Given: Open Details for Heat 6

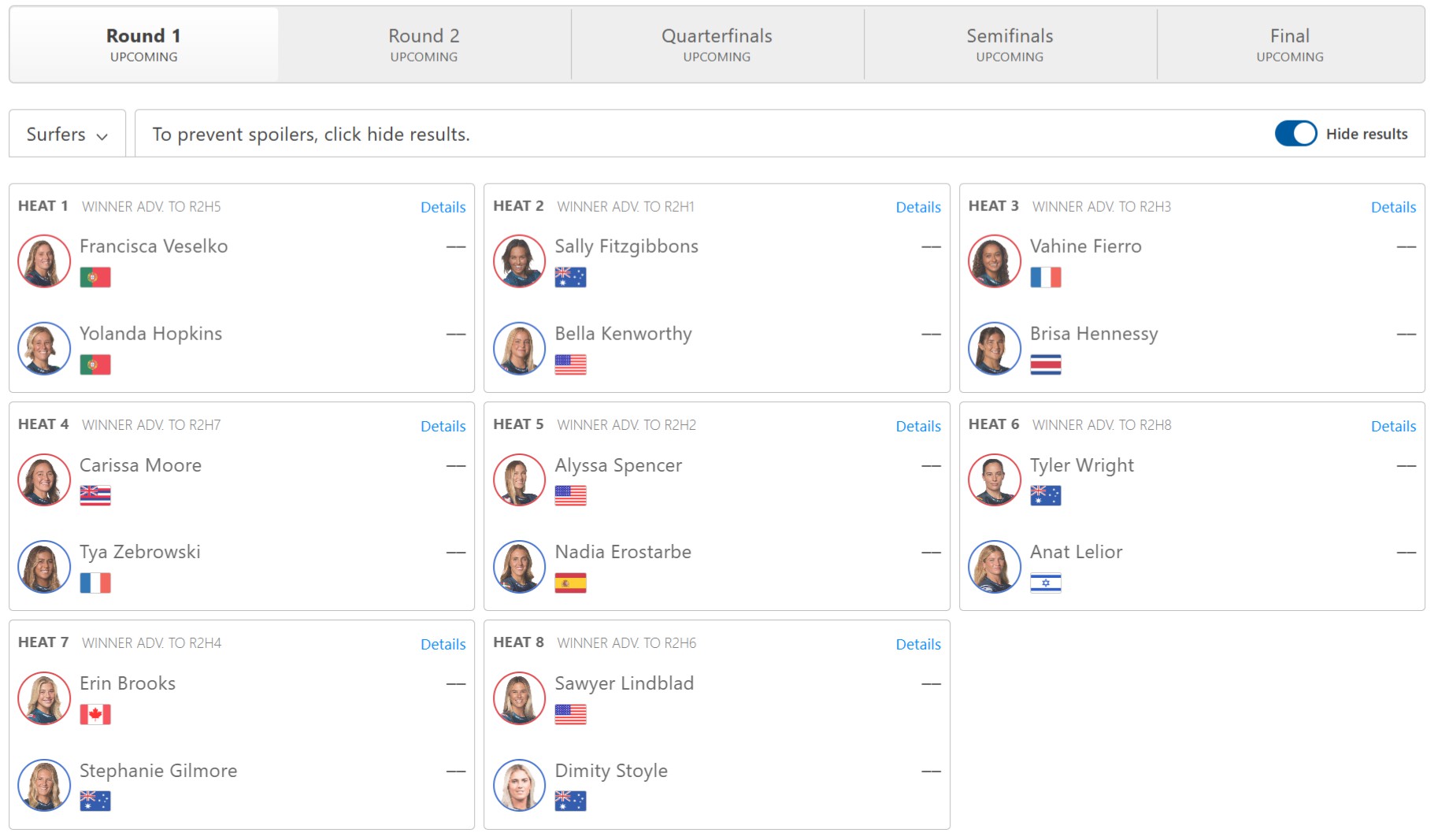Looking at the screenshot, I should 1393,426.
